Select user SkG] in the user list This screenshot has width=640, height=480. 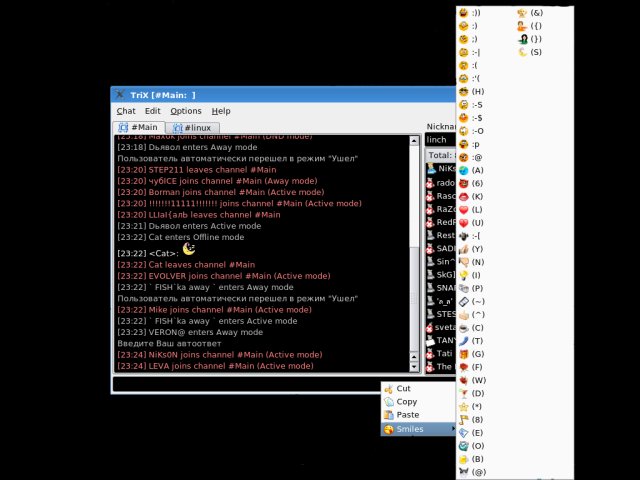[440, 275]
